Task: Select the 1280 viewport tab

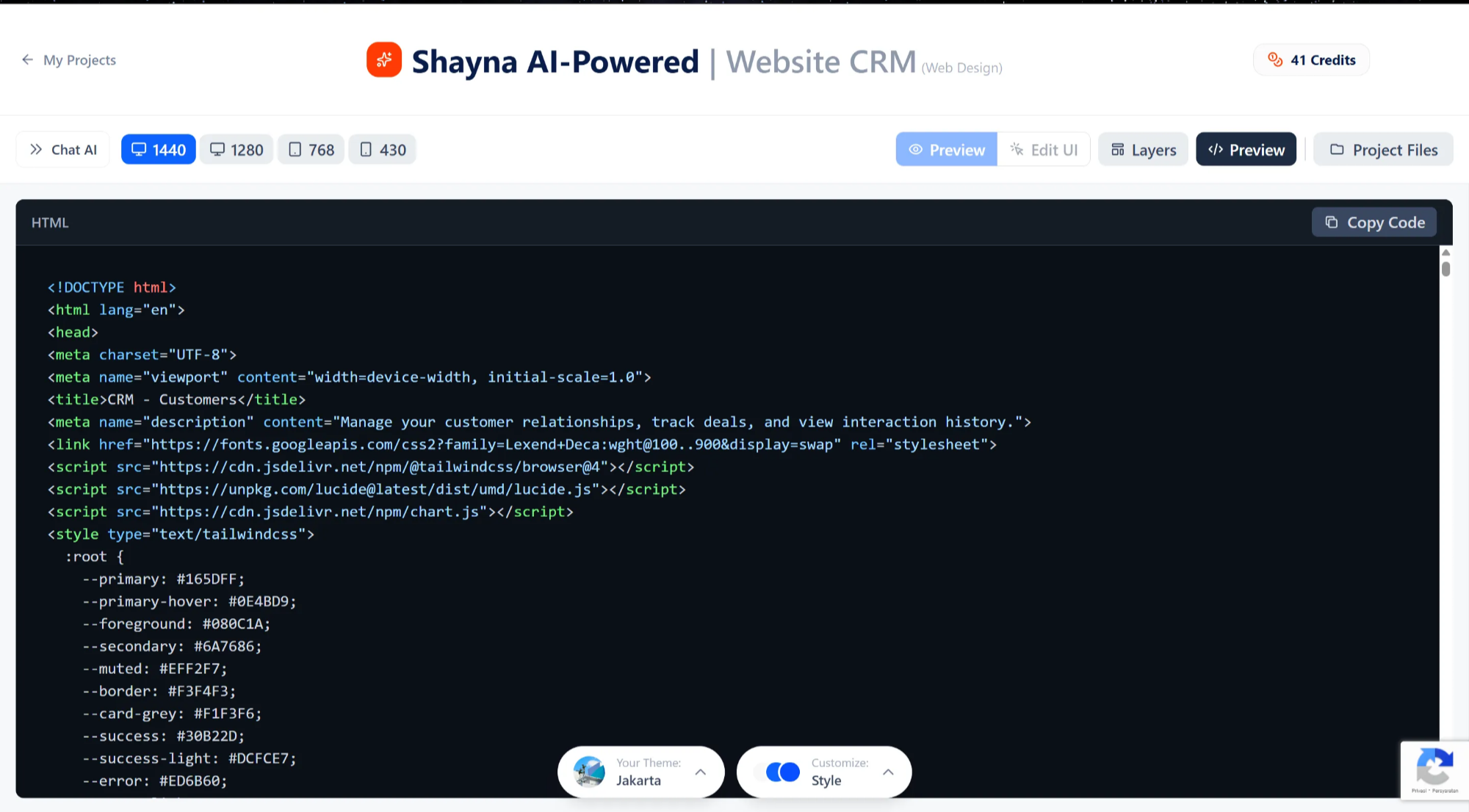Action: tap(236, 149)
